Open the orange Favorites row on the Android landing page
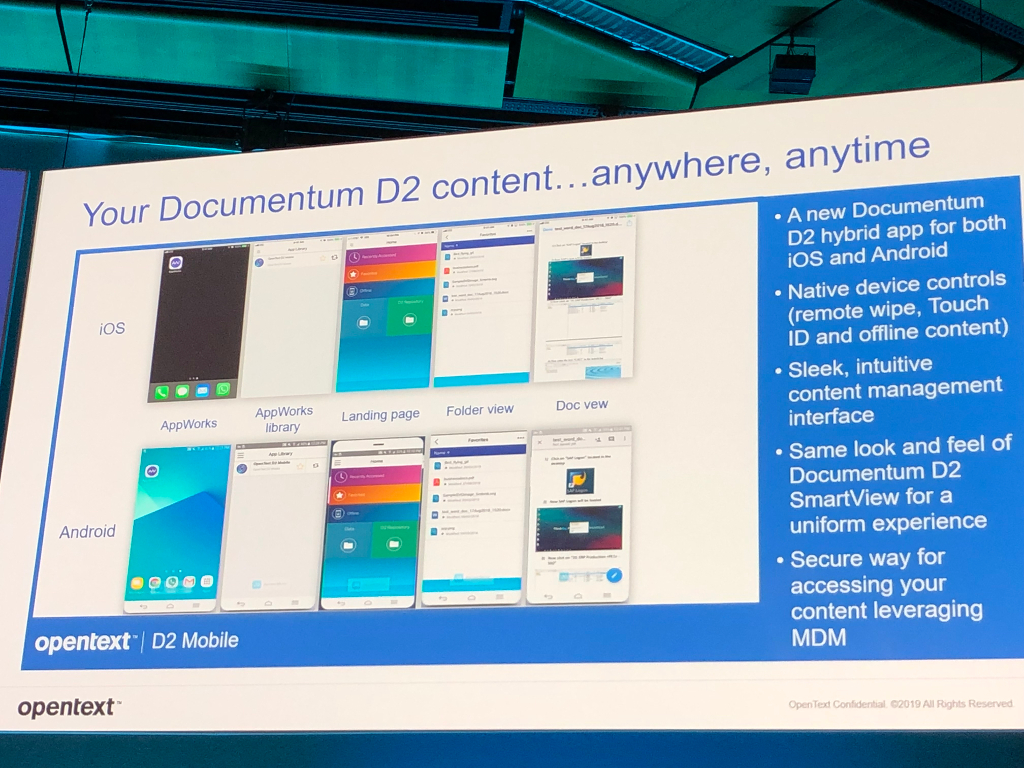This screenshot has width=1024, height=768. (x=377, y=494)
